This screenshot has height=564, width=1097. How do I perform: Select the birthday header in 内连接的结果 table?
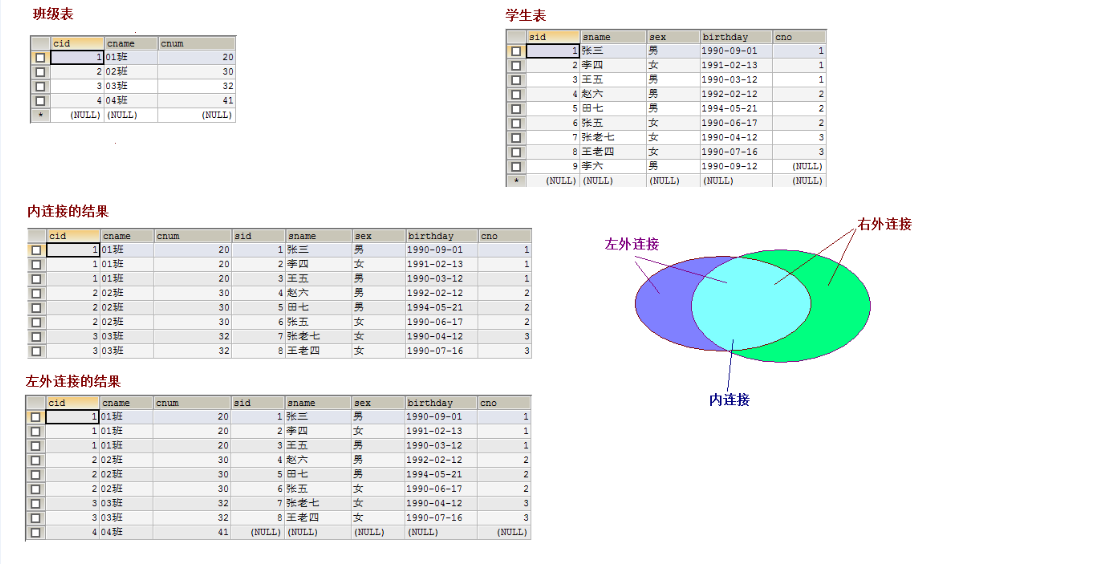tap(441, 236)
